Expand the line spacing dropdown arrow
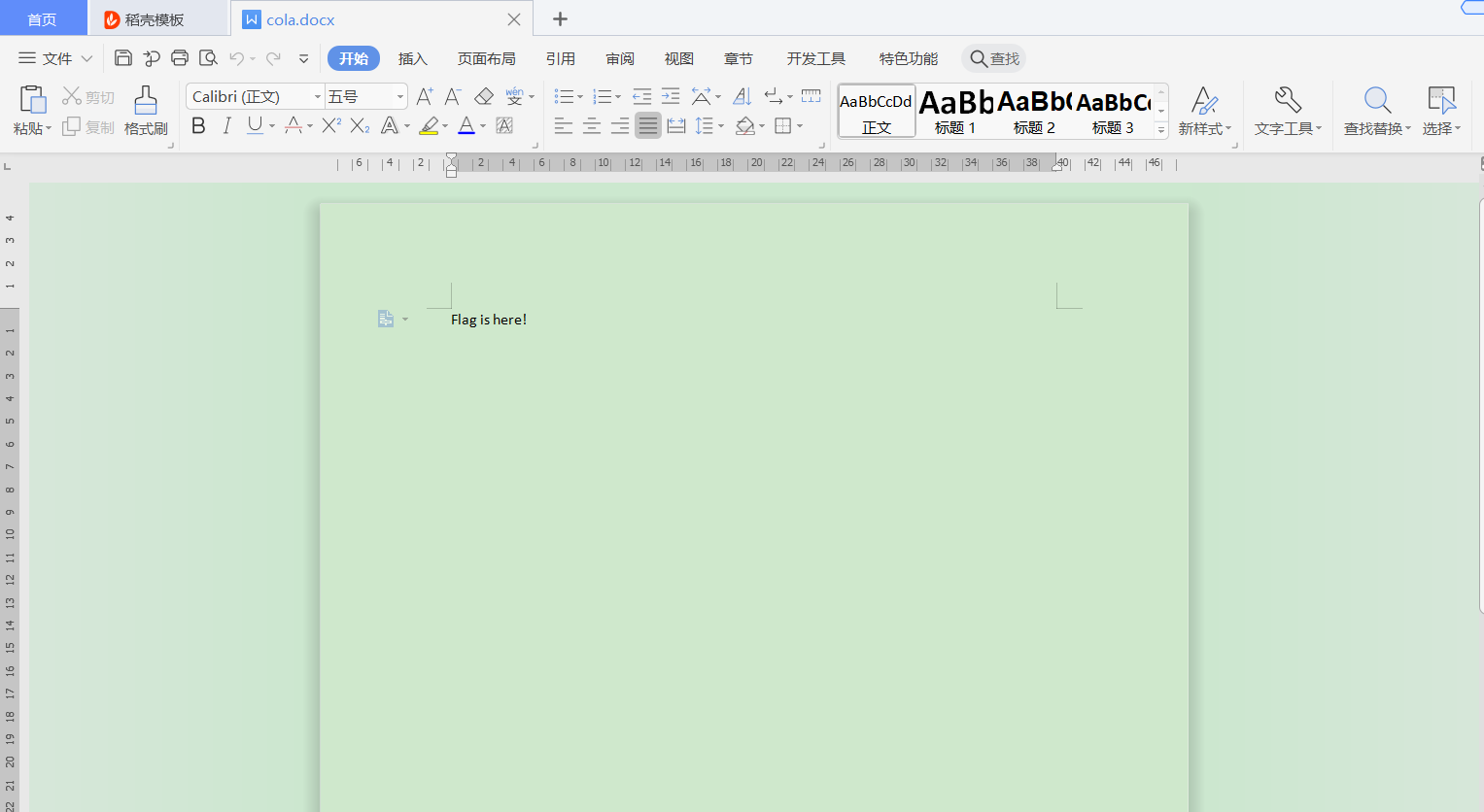The image size is (1484, 812). point(721,126)
